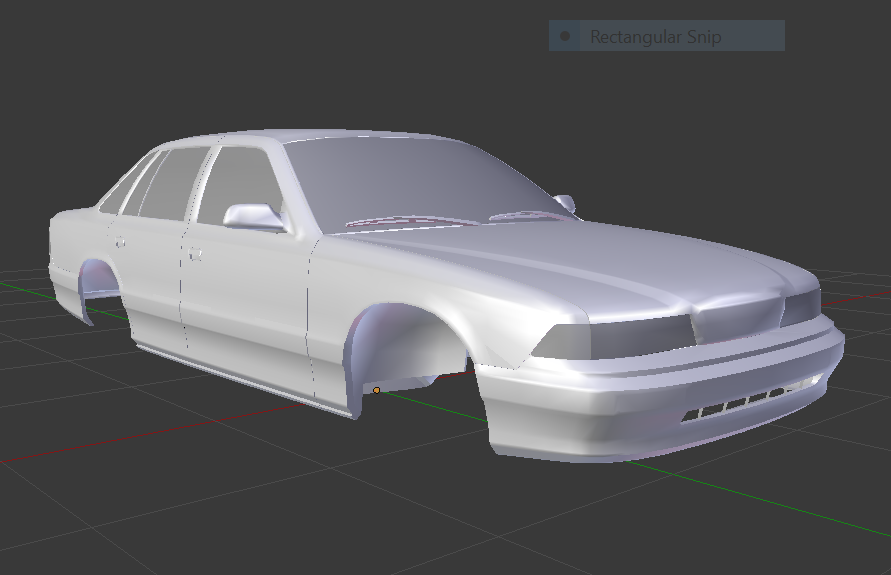Choose the Rectangular Snip option

[667, 36]
